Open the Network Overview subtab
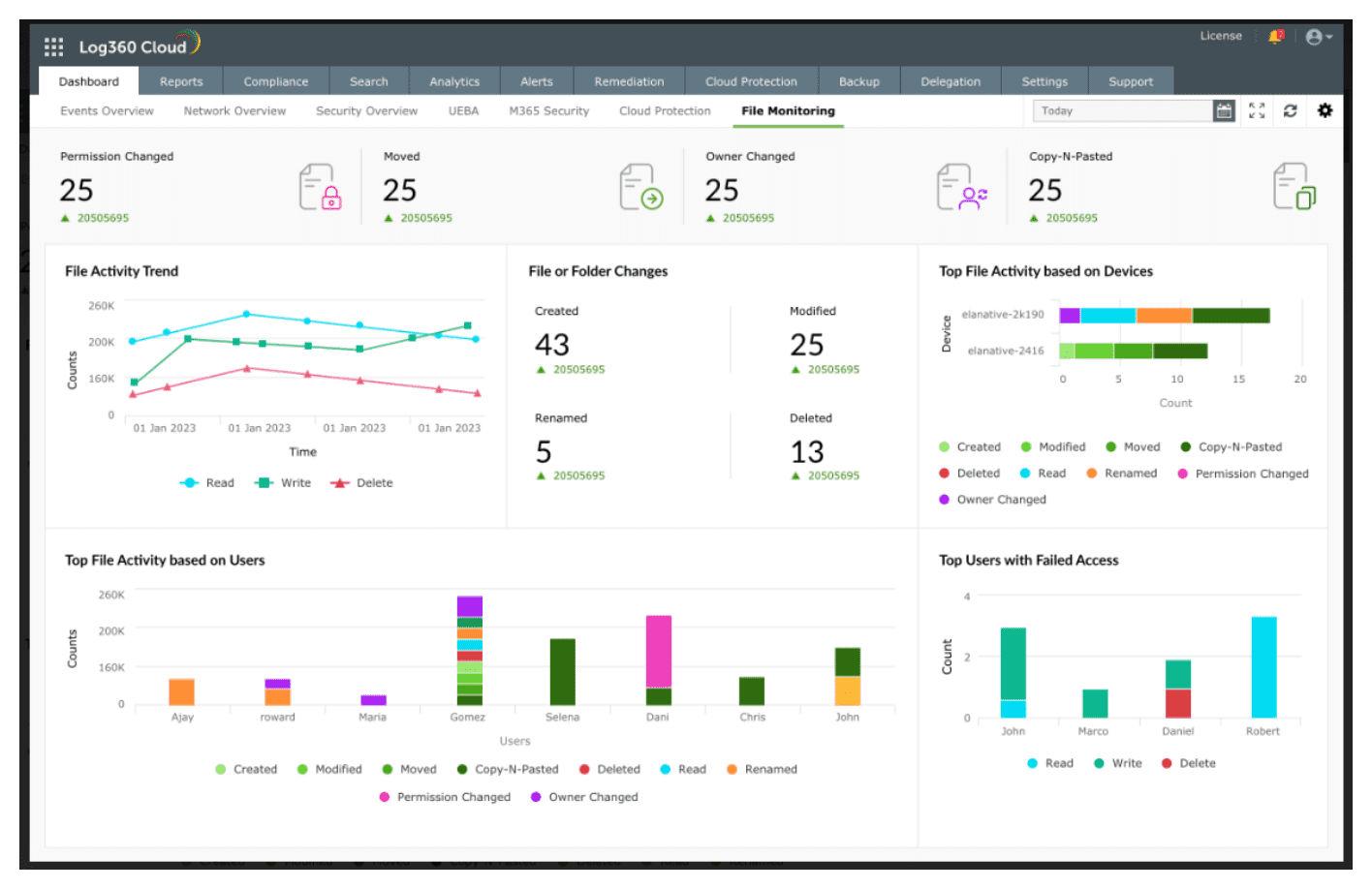Screen dimensions: 1372x889 coord(234,111)
